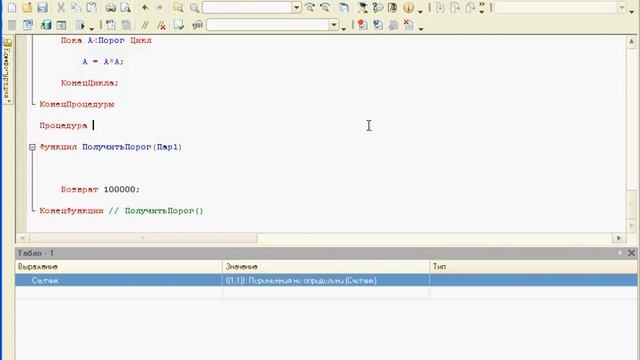Click the horizontal scrollbar left arrow
The image size is (640, 360).
22,238
